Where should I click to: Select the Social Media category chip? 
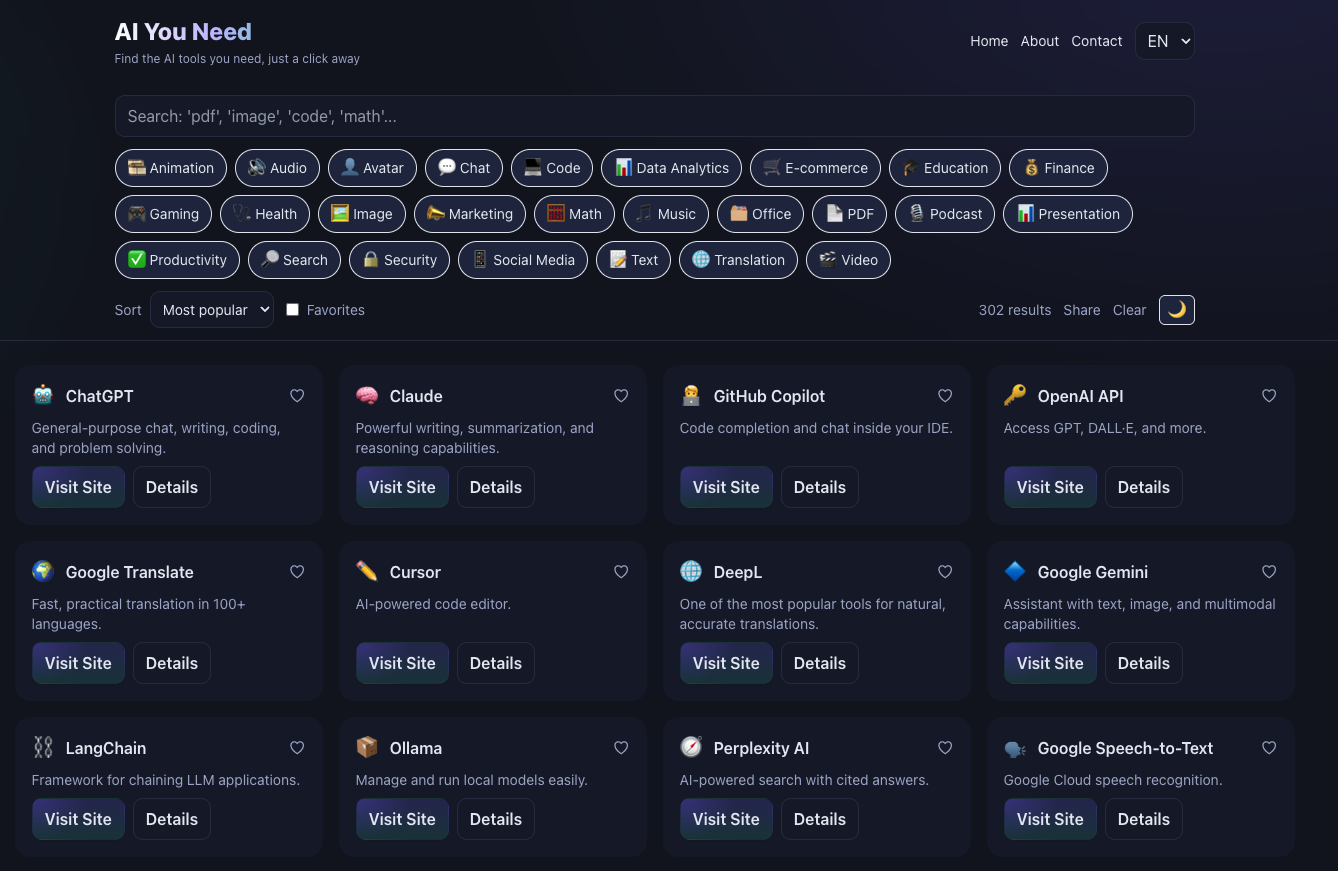pos(523,260)
